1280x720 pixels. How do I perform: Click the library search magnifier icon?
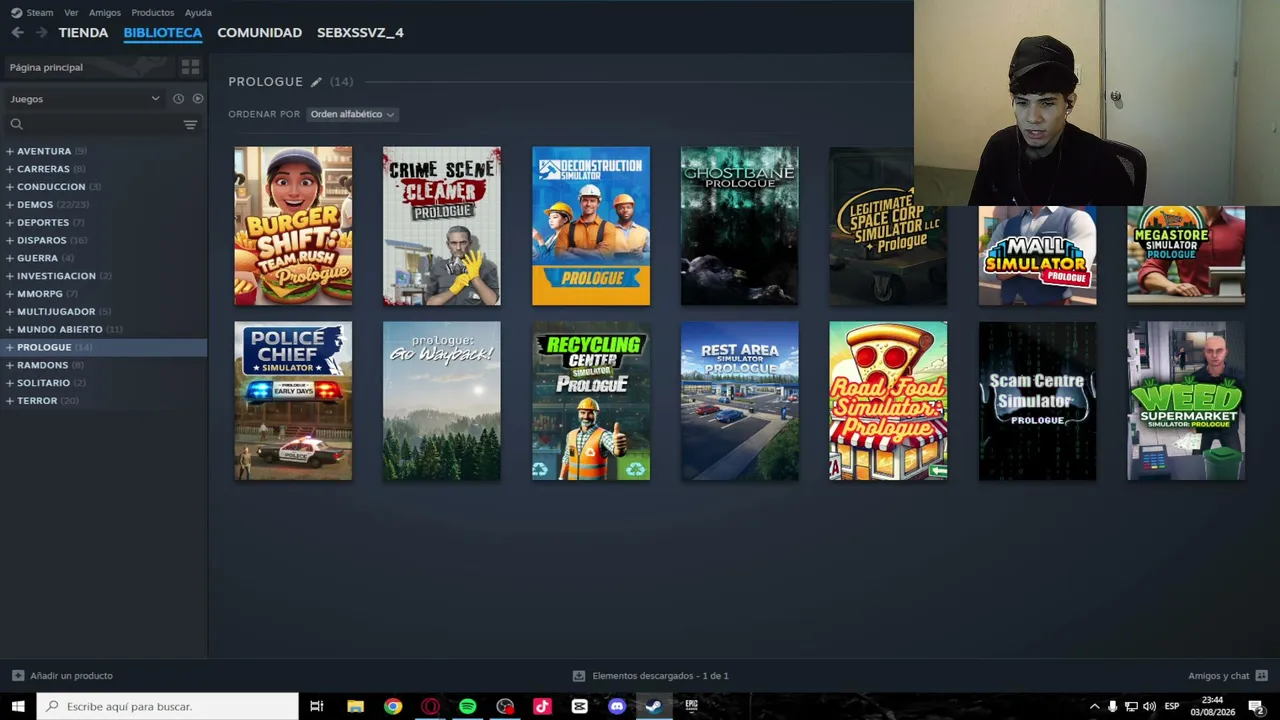[16, 124]
